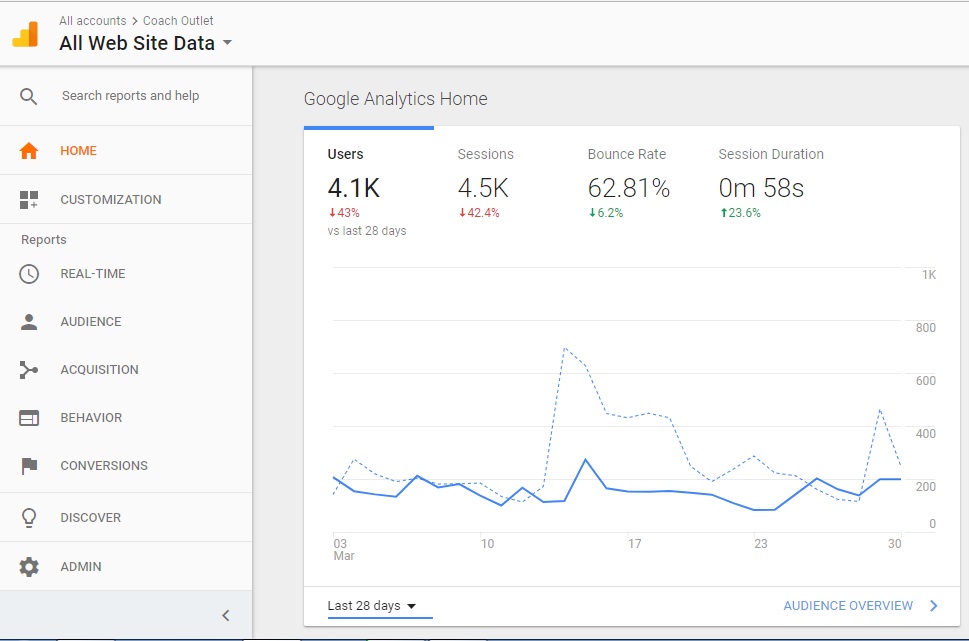Open the AUDIENCE reports section
Screen dimensions: 969x641
point(126,322)
